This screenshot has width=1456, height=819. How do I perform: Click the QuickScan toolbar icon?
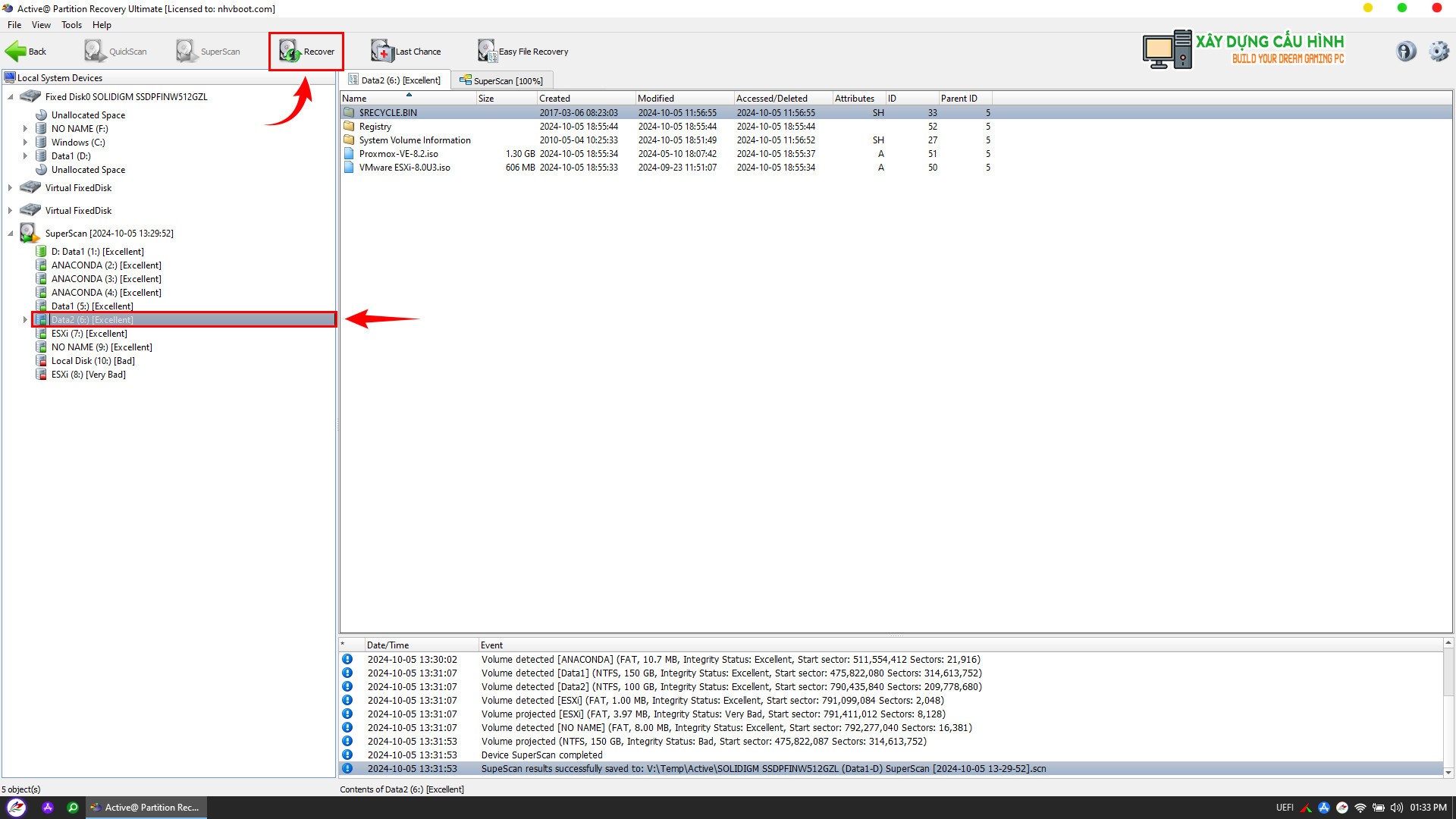(95, 51)
